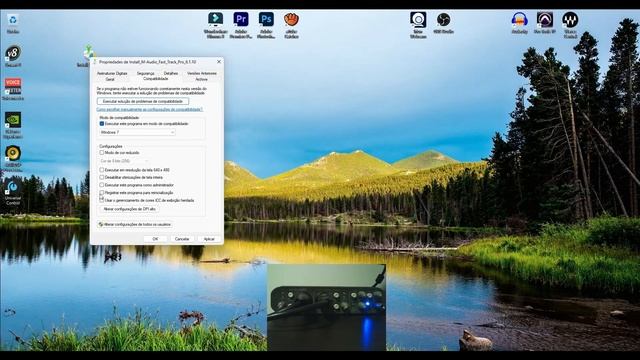The height and width of the screenshot is (360, 640).
Task: Open the NVIDIA desktop shortcut
Action: 13,125
